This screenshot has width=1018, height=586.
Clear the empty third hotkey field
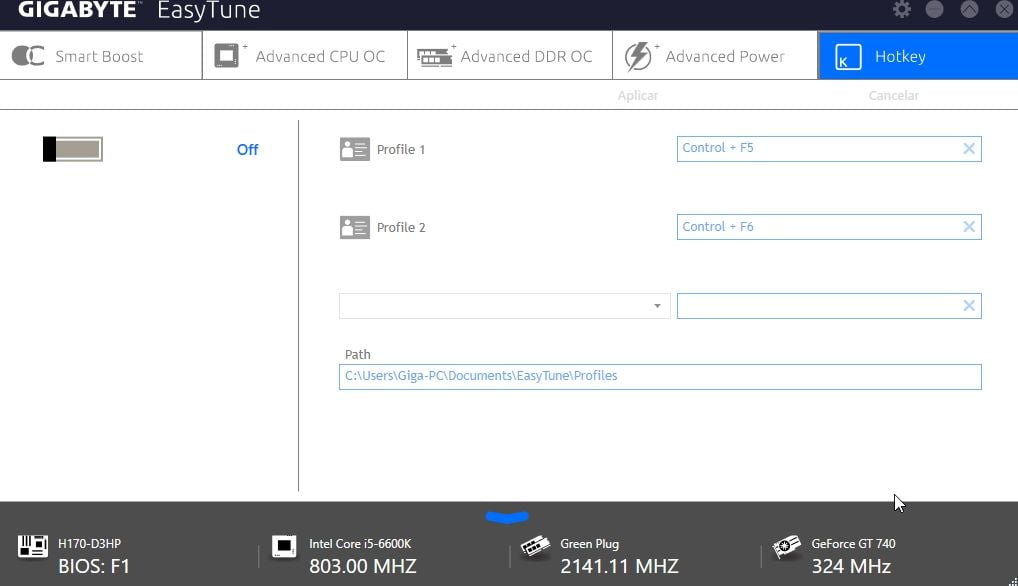coord(969,306)
